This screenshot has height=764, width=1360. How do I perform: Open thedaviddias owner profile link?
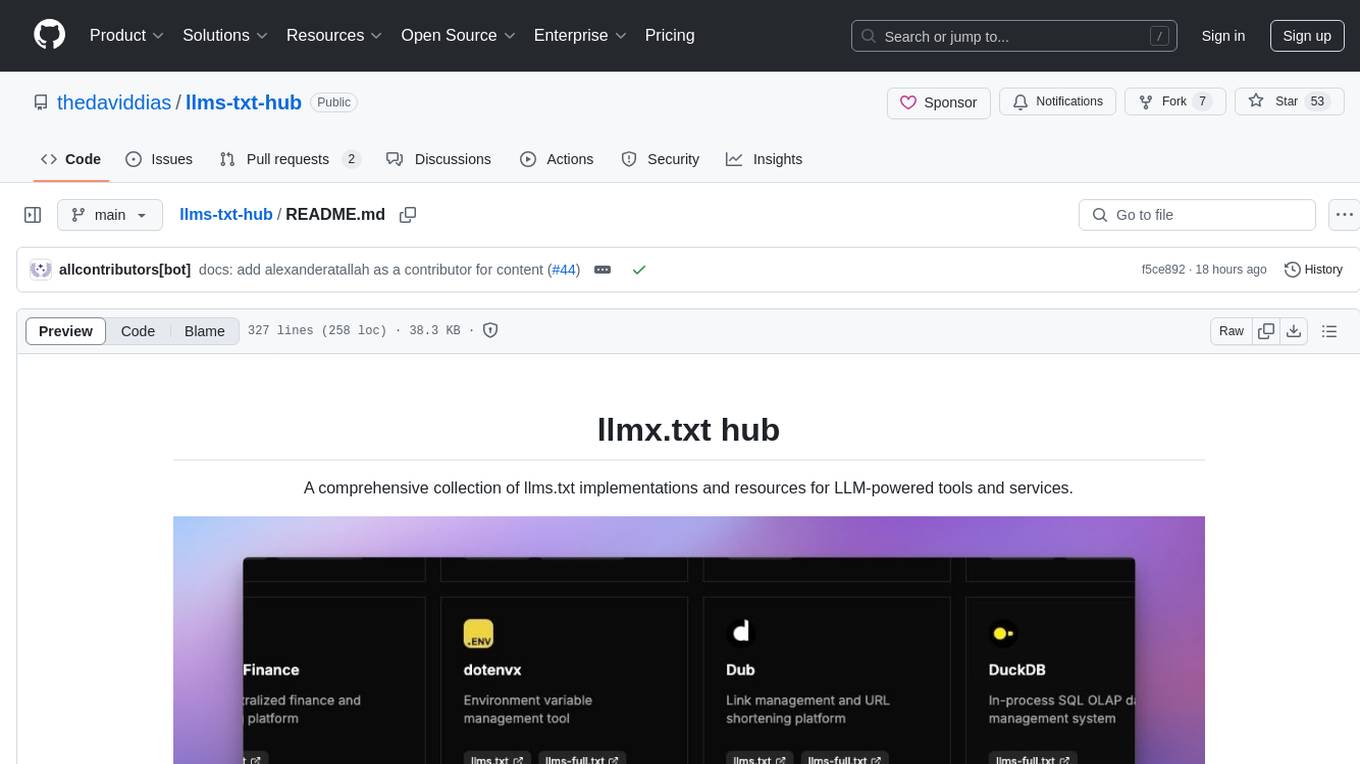click(x=114, y=102)
